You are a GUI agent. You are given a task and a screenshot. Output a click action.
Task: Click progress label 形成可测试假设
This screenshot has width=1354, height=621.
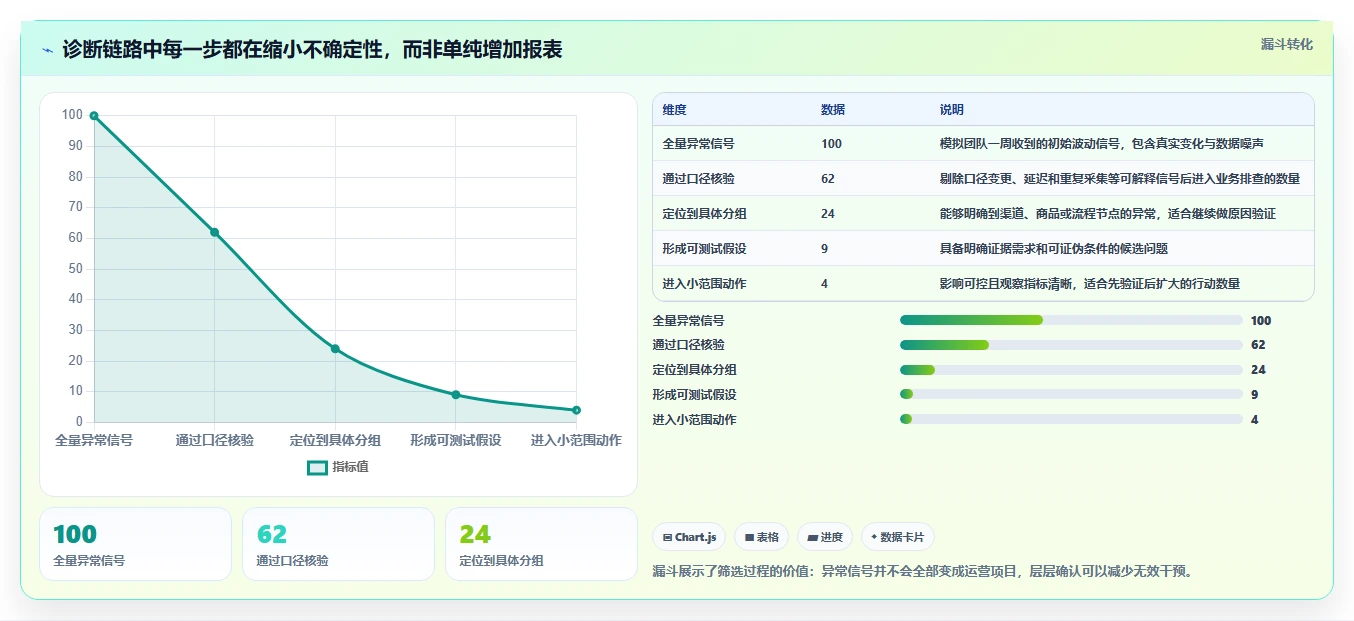[694, 395]
